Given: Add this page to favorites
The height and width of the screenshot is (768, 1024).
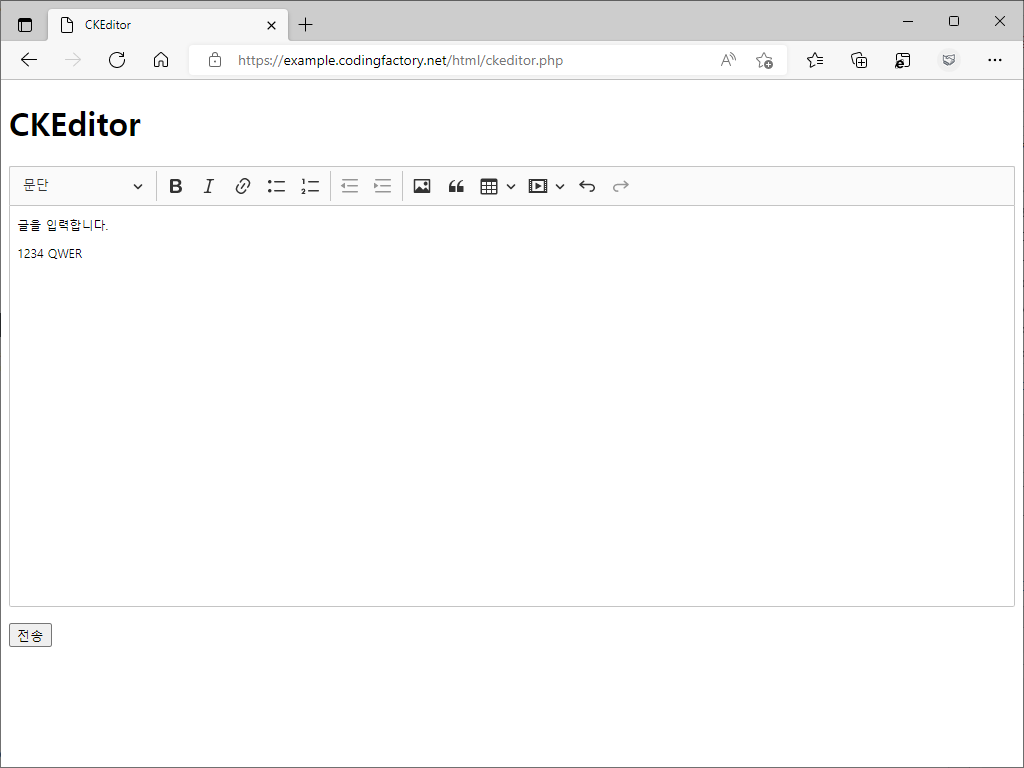Looking at the screenshot, I should (x=764, y=60).
